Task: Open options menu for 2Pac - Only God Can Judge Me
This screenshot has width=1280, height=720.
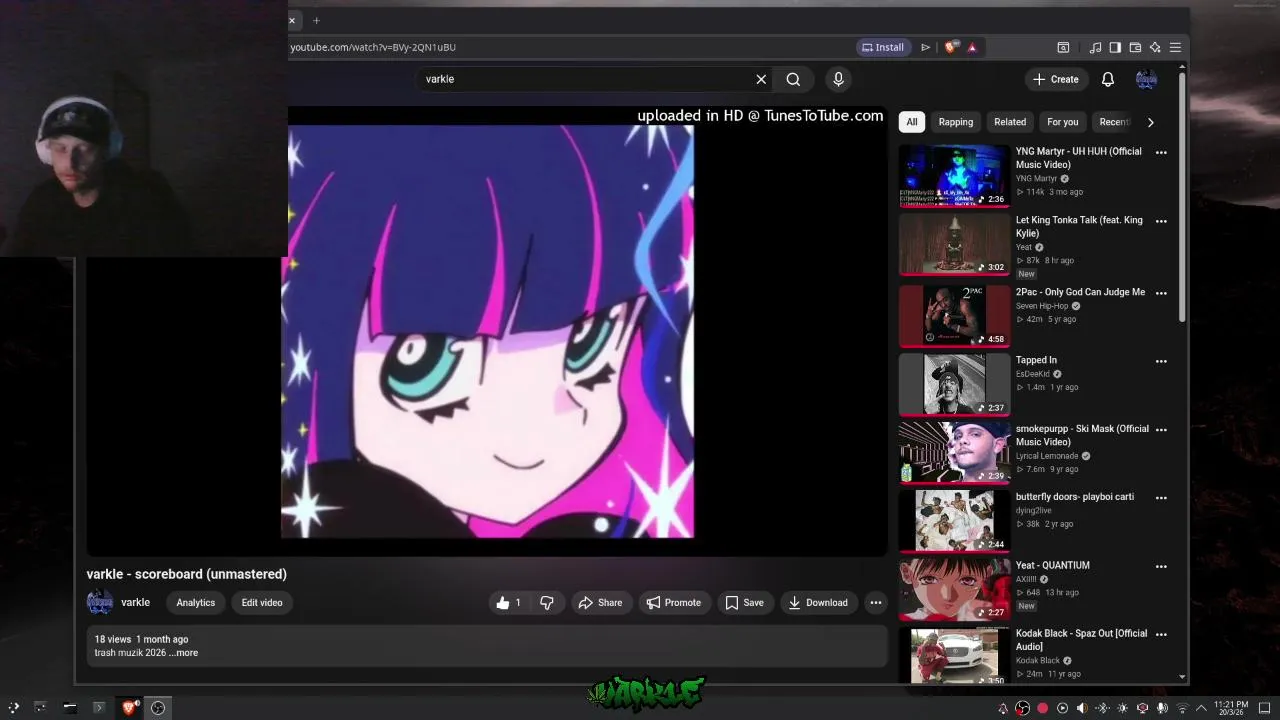Action: (1161, 293)
